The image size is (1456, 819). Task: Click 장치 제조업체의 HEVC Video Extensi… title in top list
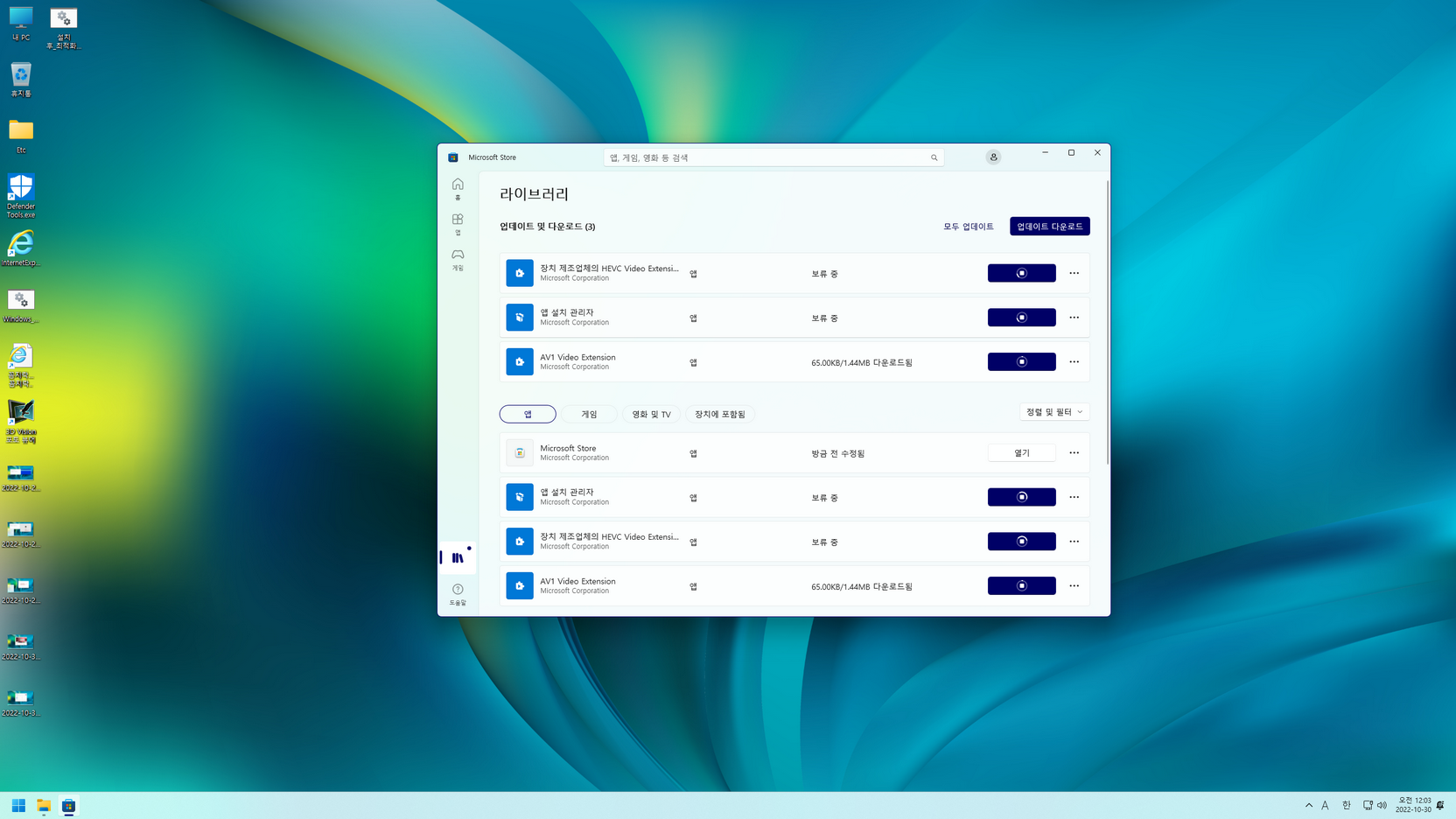609,269
